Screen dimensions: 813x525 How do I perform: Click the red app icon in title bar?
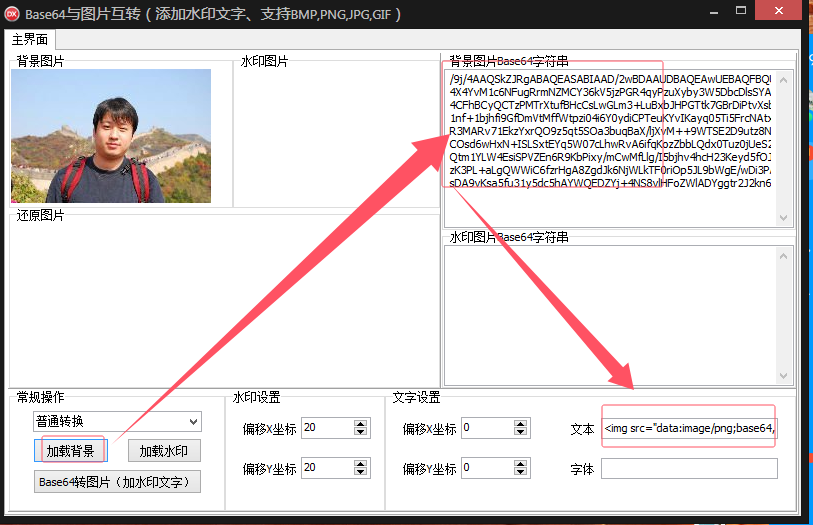(x=12, y=14)
